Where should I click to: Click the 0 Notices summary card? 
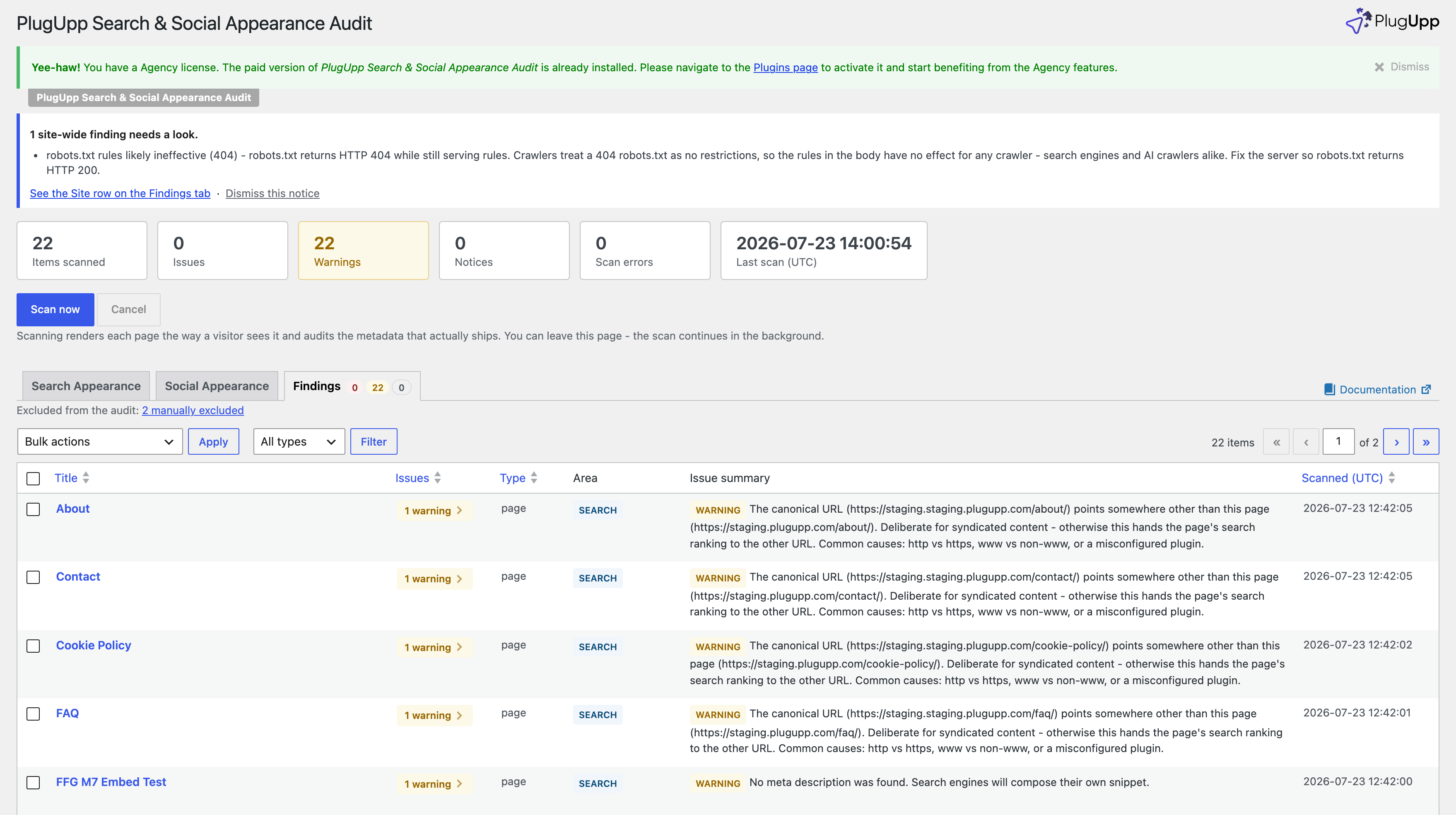504,251
